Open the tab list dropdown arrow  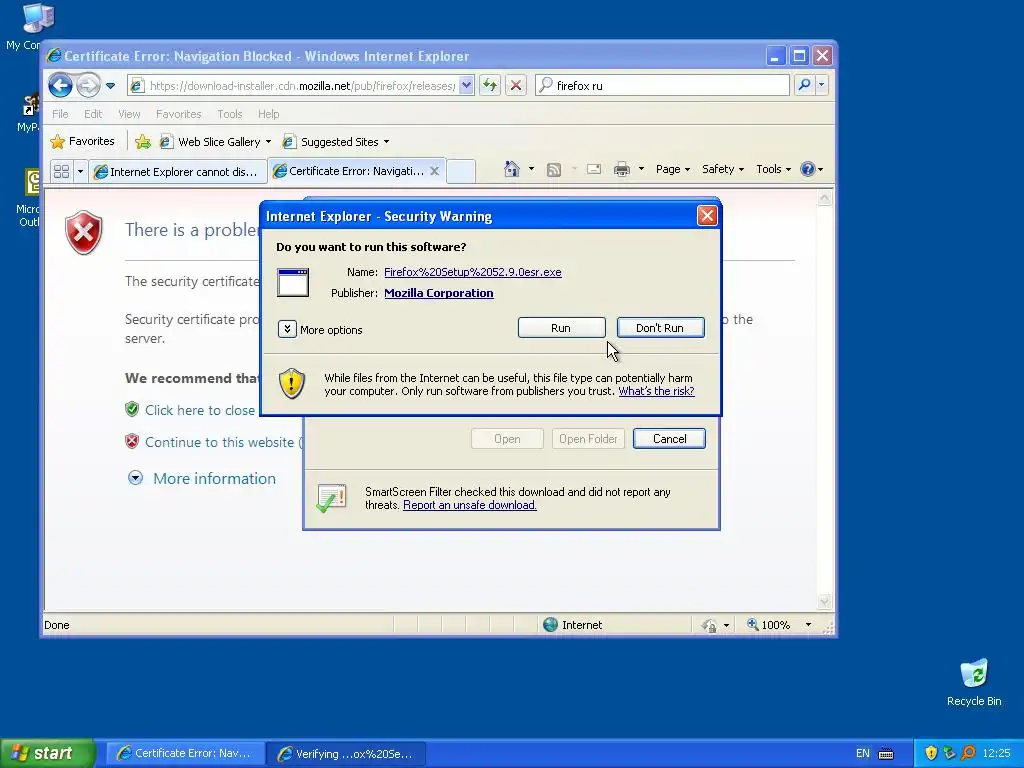[80, 172]
